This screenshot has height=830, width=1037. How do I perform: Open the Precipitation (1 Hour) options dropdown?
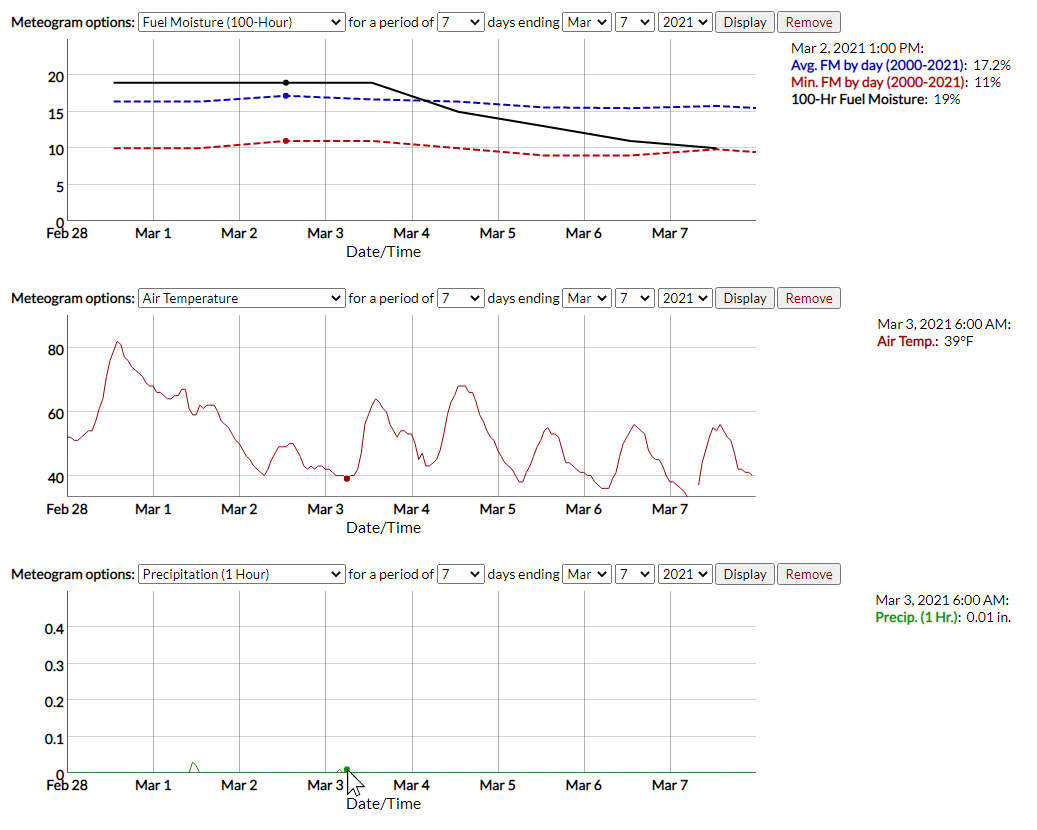(240, 574)
